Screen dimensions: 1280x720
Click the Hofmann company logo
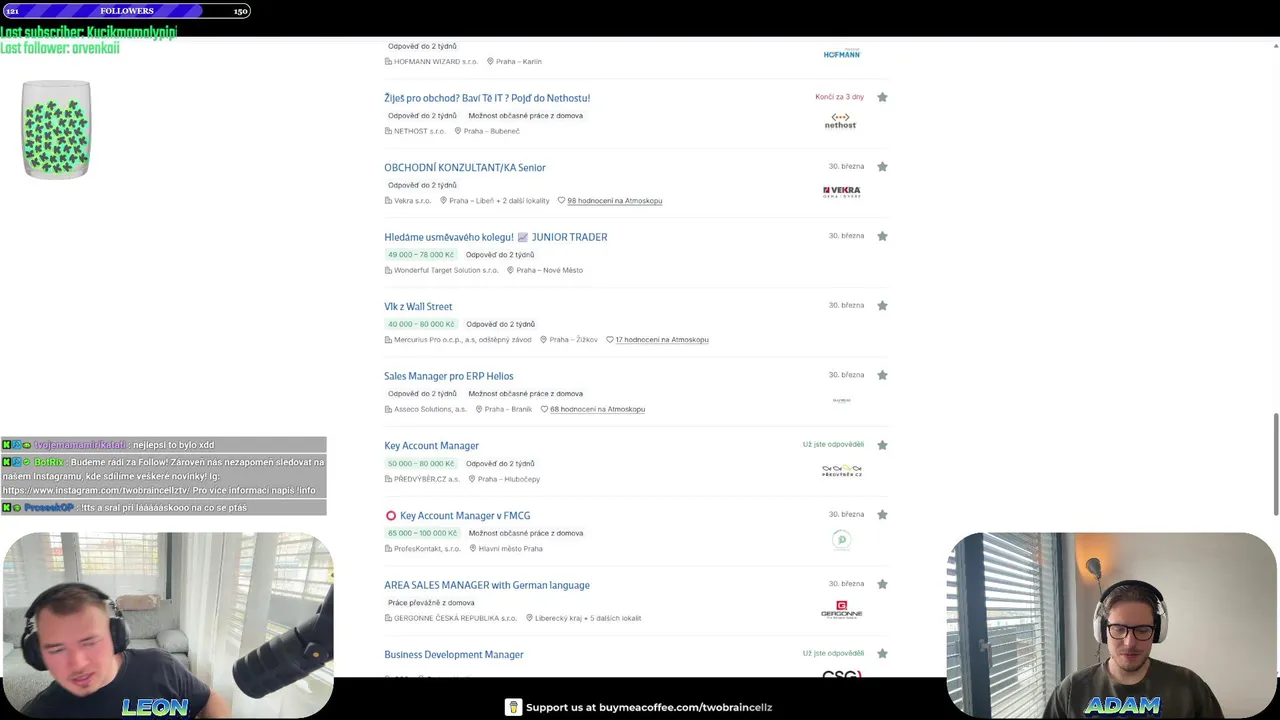(x=841, y=54)
